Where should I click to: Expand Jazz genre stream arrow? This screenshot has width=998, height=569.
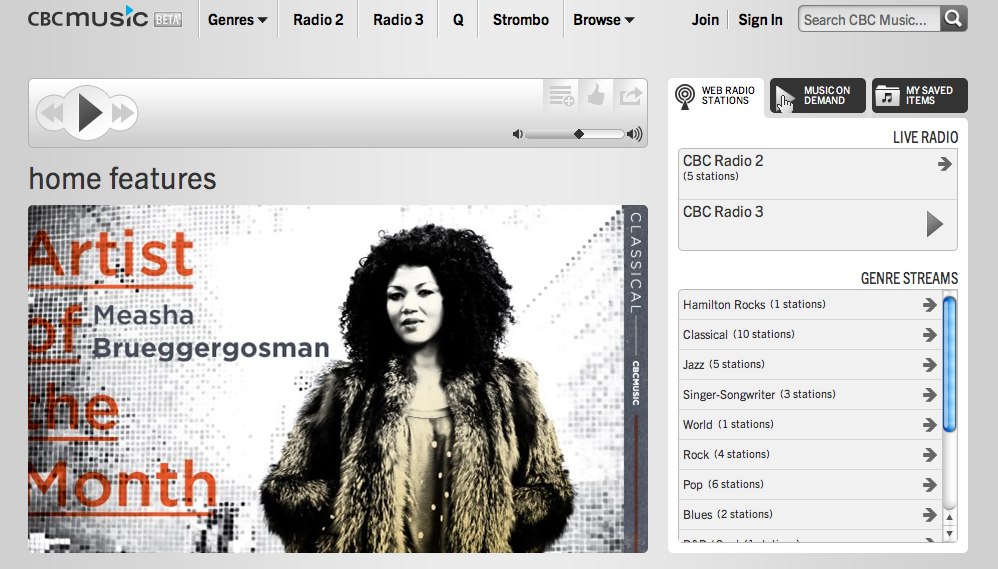[x=929, y=365]
